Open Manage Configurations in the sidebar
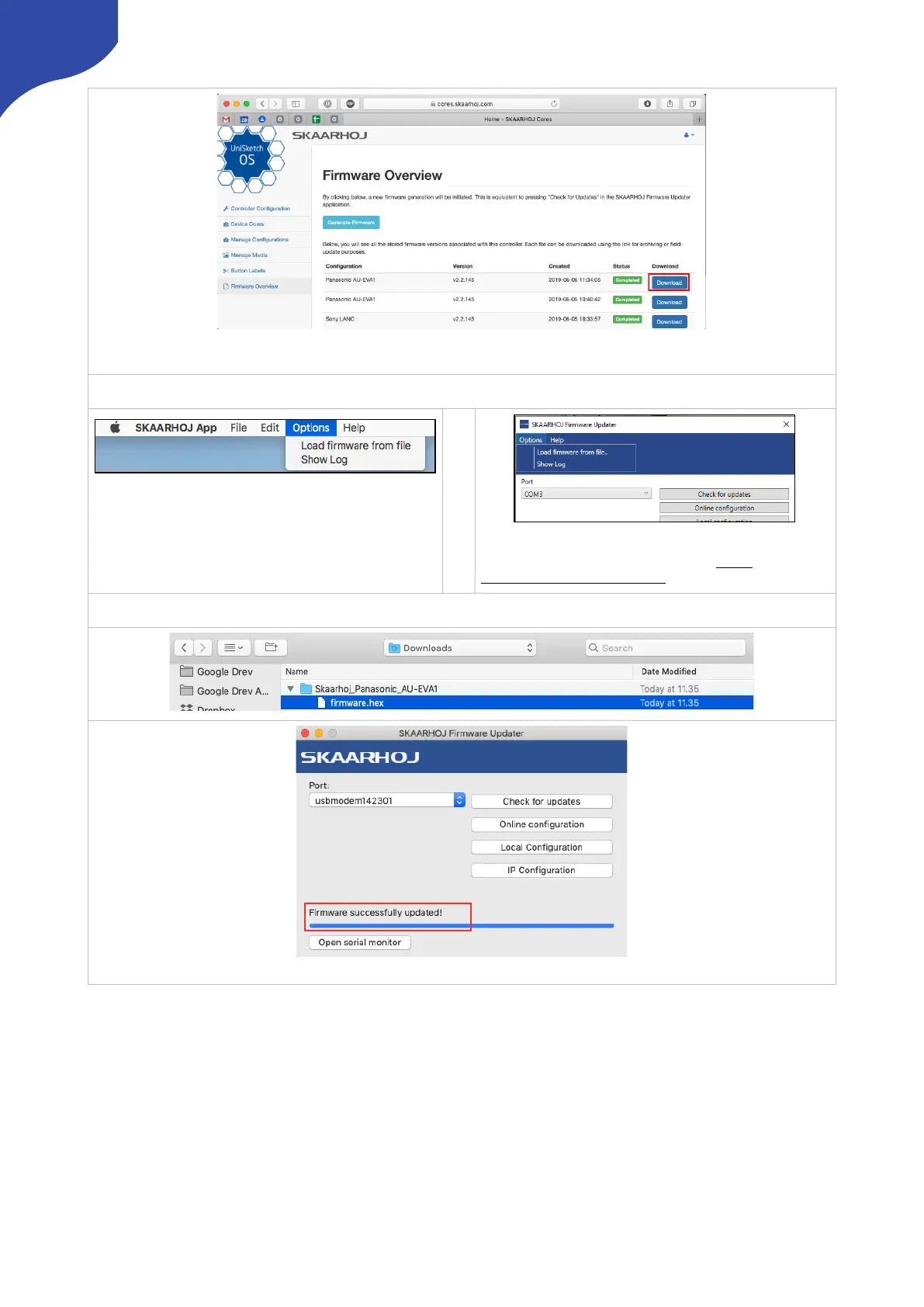 [259, 240]
